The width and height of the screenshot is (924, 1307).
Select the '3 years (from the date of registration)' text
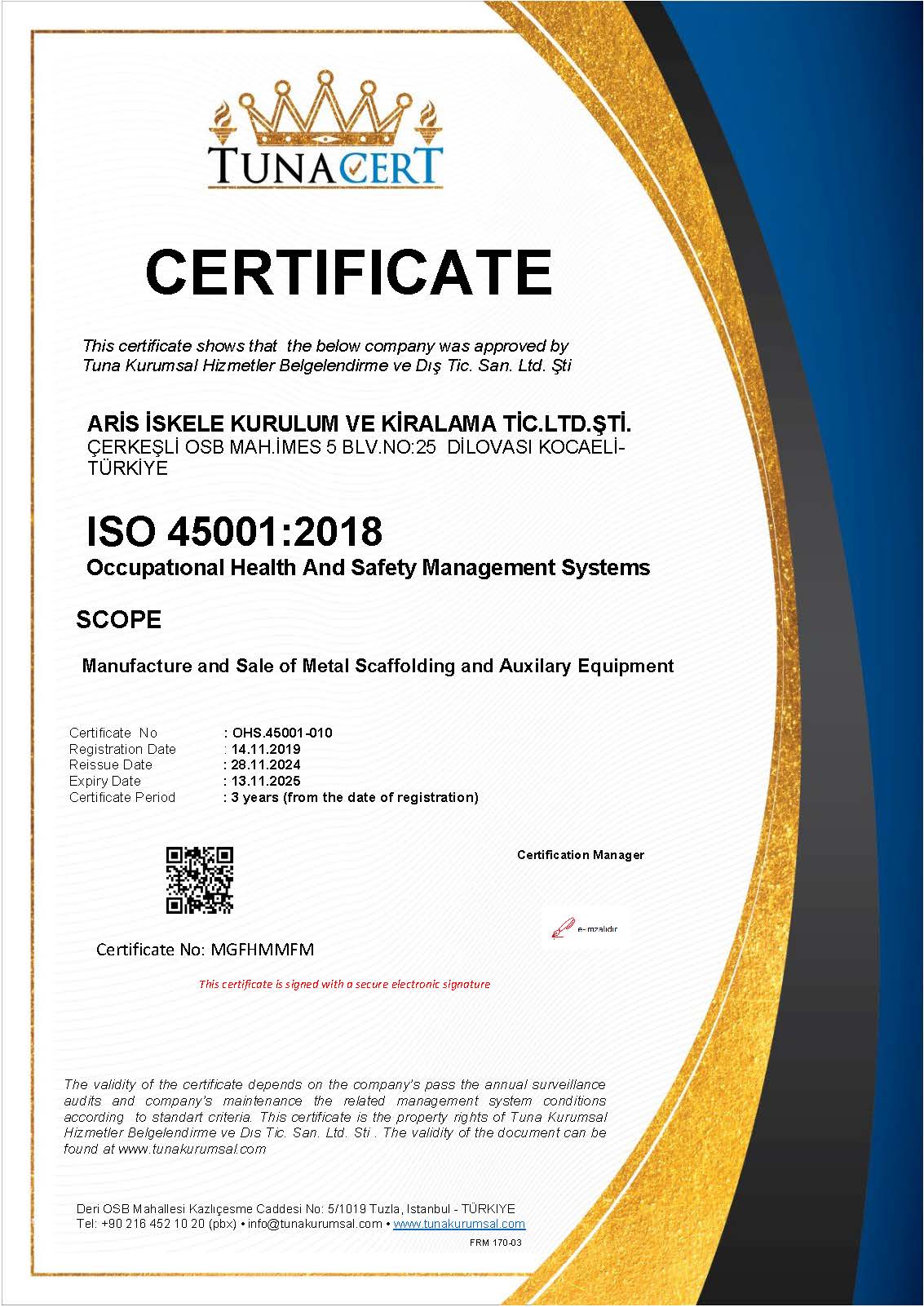(x=355, y=797)
